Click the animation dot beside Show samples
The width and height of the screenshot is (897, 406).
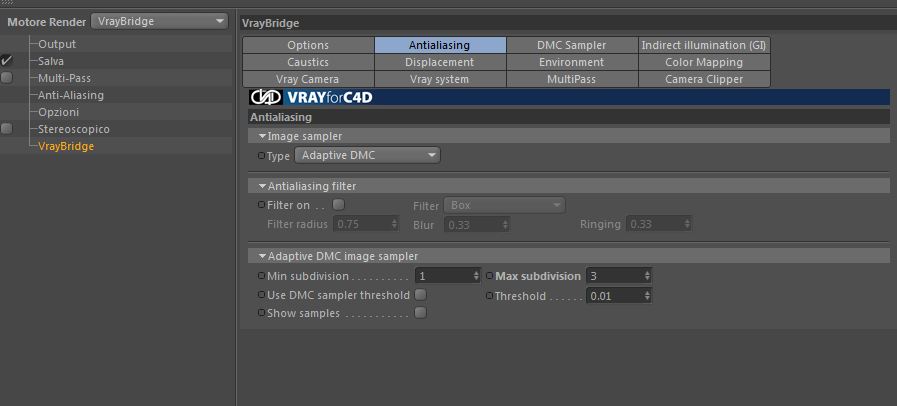click(x=261, y=313)
